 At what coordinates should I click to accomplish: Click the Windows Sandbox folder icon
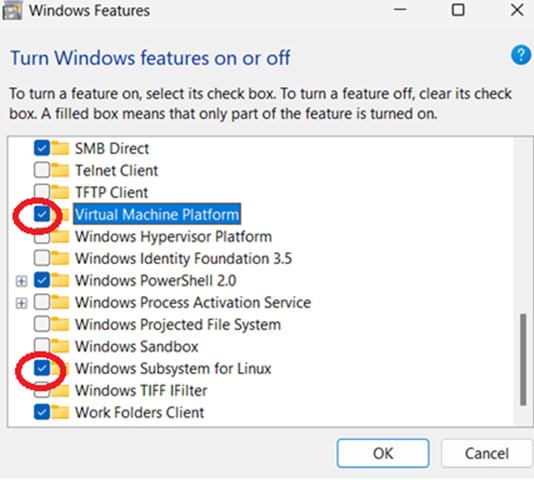pyautogui.click(x=60, y=346)
